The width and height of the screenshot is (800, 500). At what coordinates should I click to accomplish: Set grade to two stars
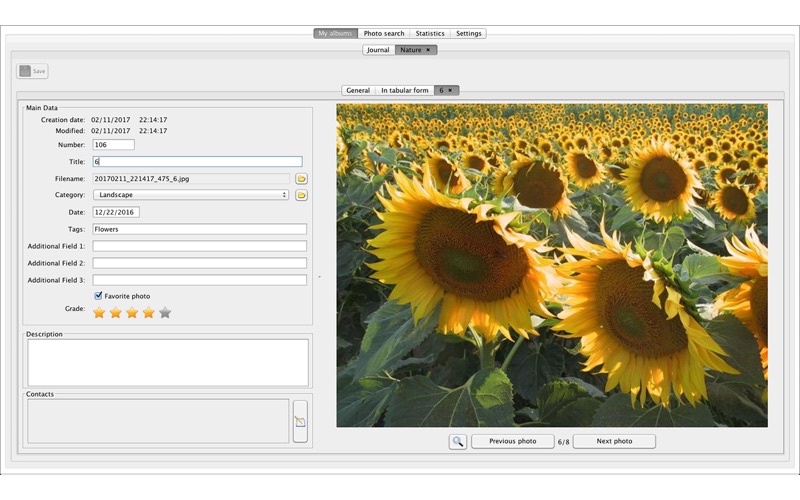pos(116,312)
